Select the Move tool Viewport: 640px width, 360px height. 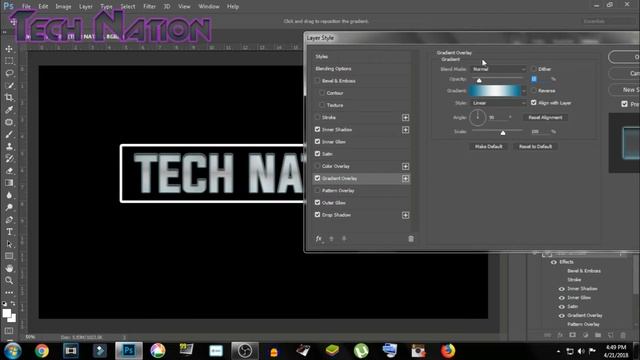(x=9, y=49)
